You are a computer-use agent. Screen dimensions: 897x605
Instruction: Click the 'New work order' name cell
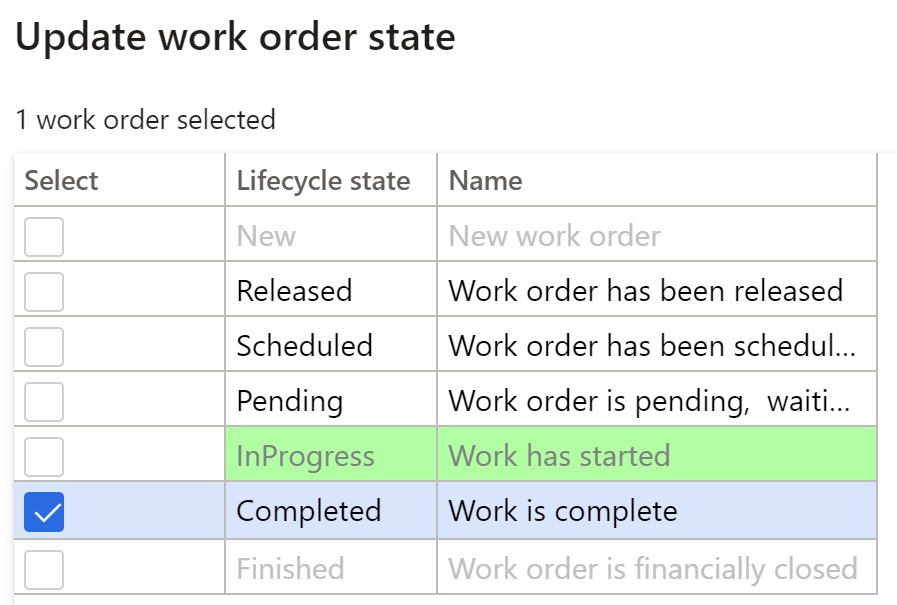657,236
